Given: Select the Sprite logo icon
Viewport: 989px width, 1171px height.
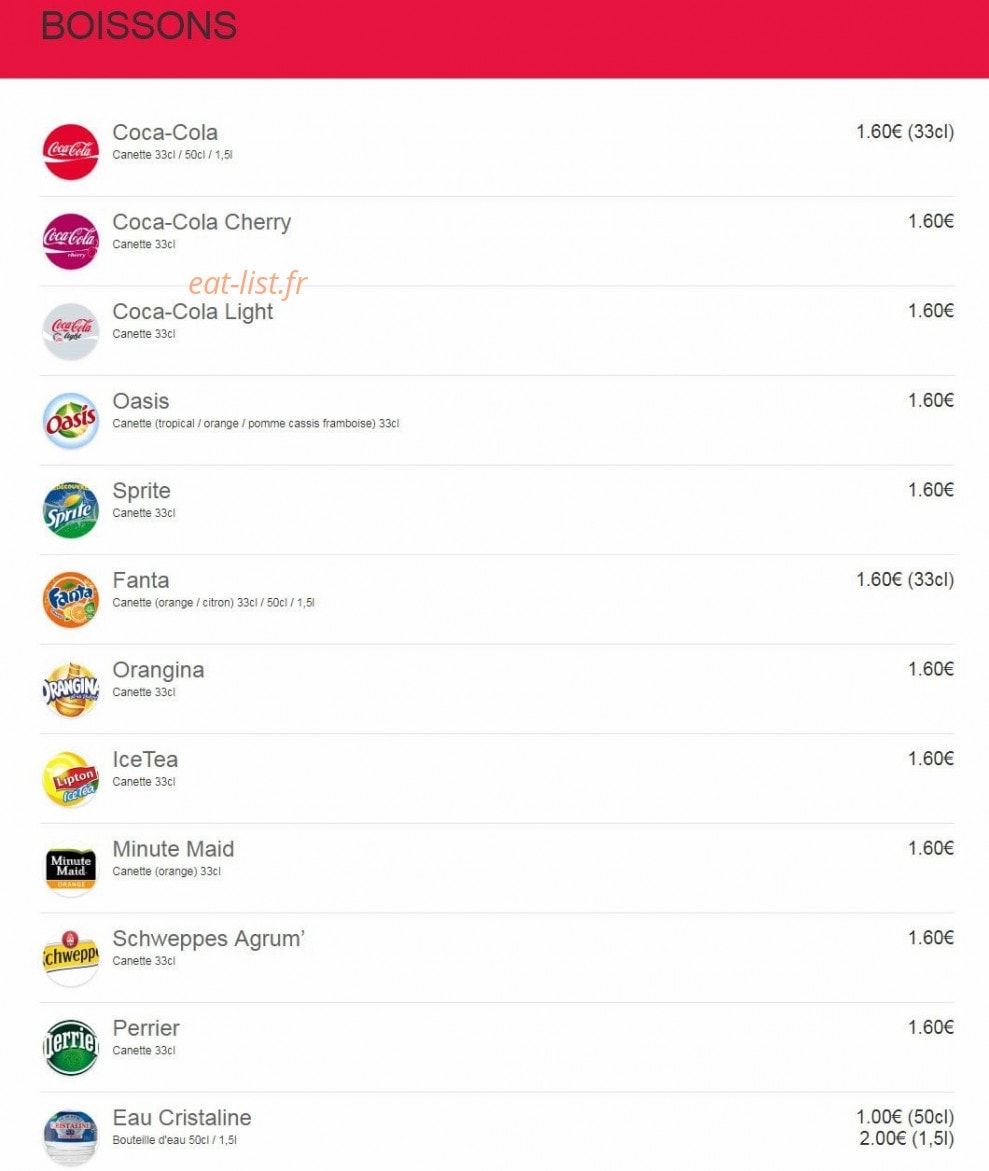Looking at the screenshot, I should pos(70,511).
